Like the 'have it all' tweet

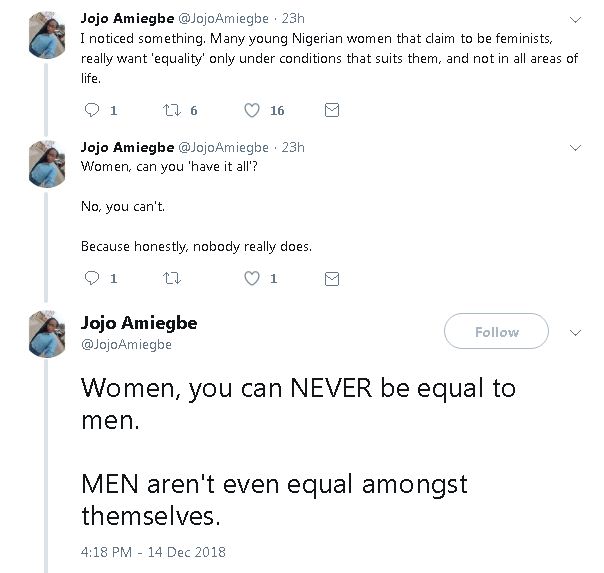pyautogui.click(x=253, y=278)
